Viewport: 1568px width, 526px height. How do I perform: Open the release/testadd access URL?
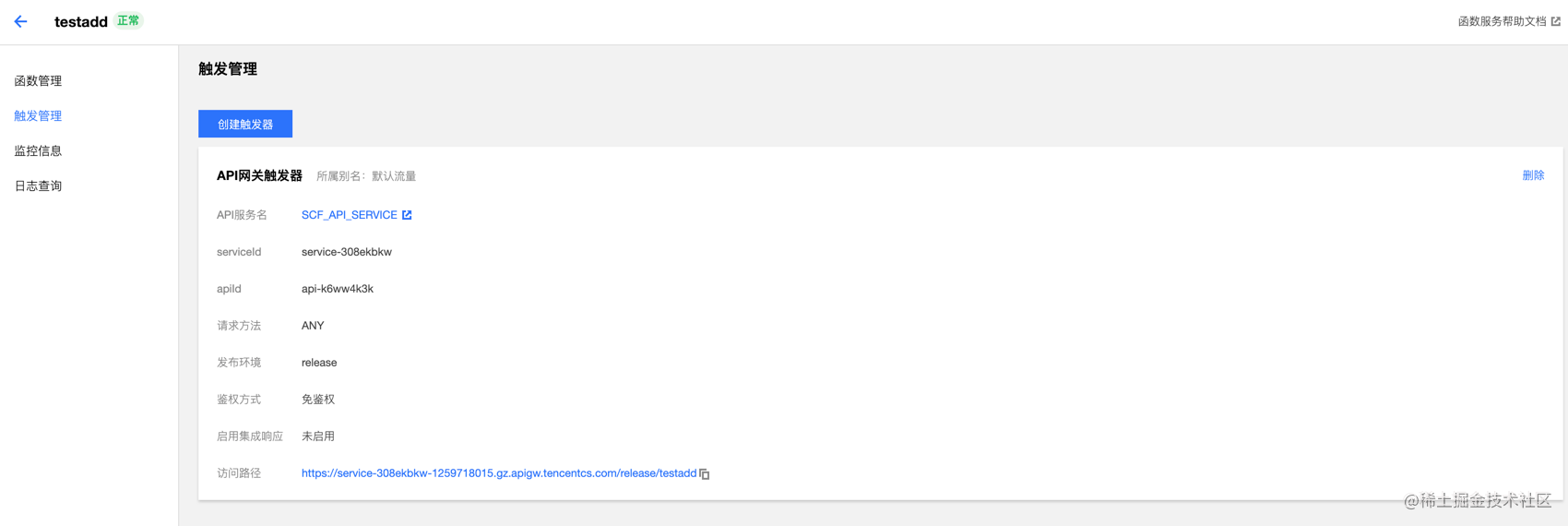pyautogui.click(x=499, y=473)
